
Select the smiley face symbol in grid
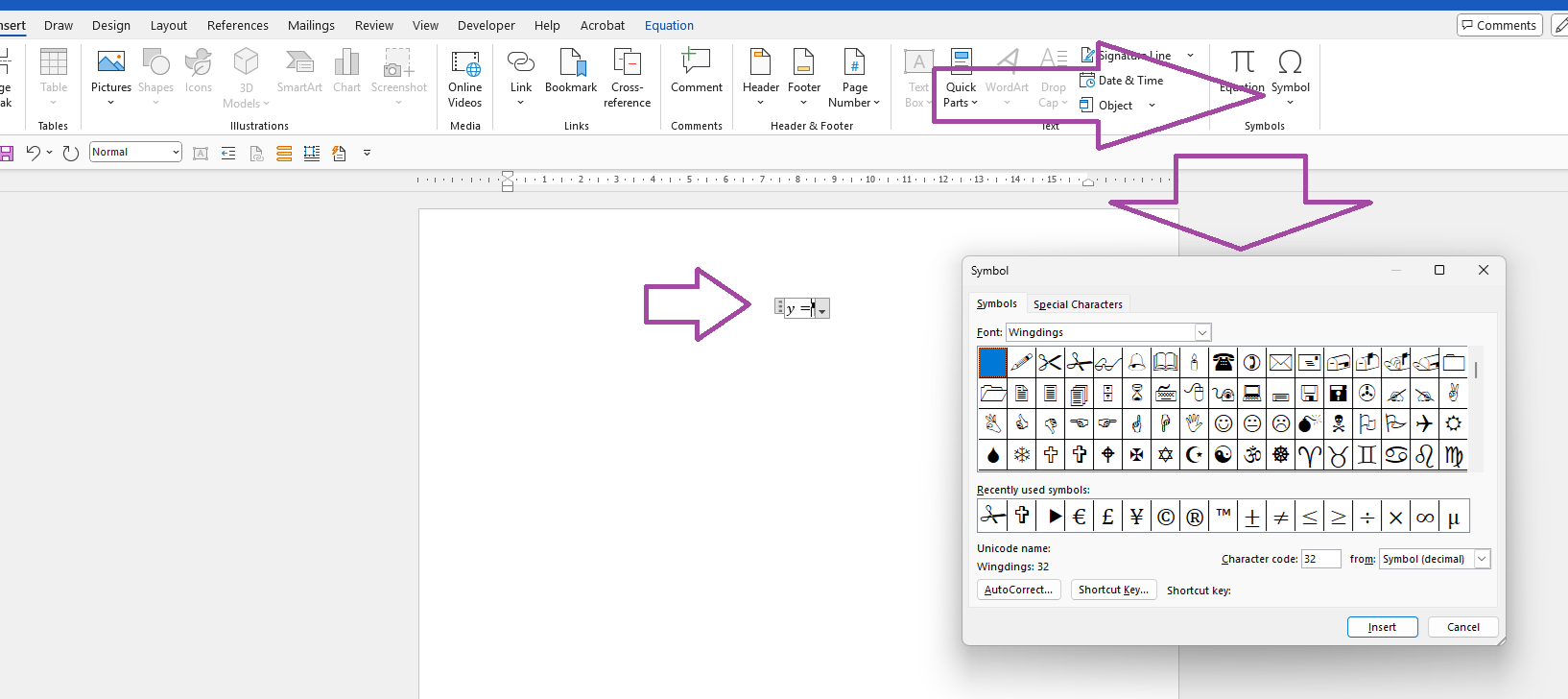coord(1224,423)
